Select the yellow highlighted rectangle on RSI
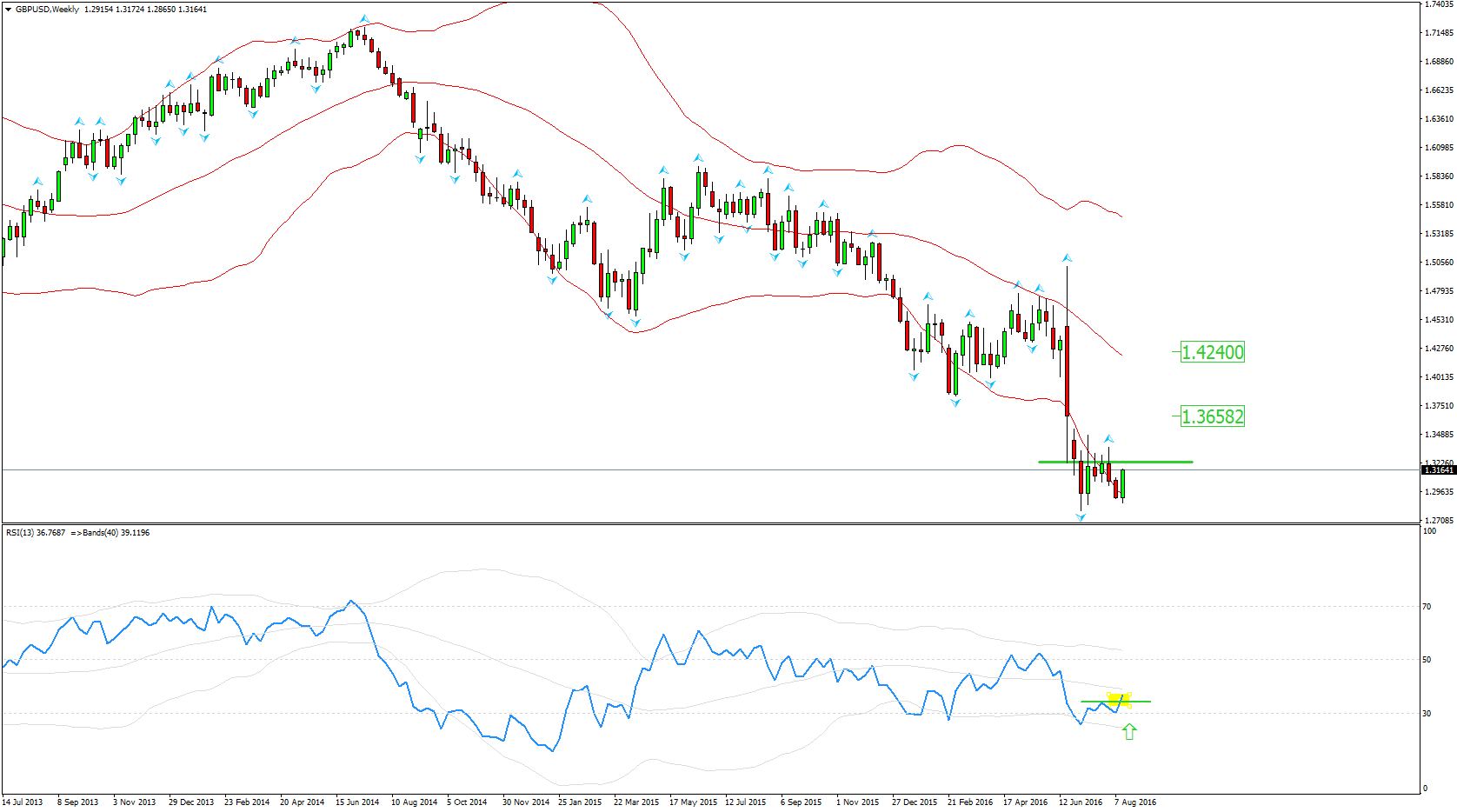This screenshot has width=1457, height=812. coord(1118,699)
